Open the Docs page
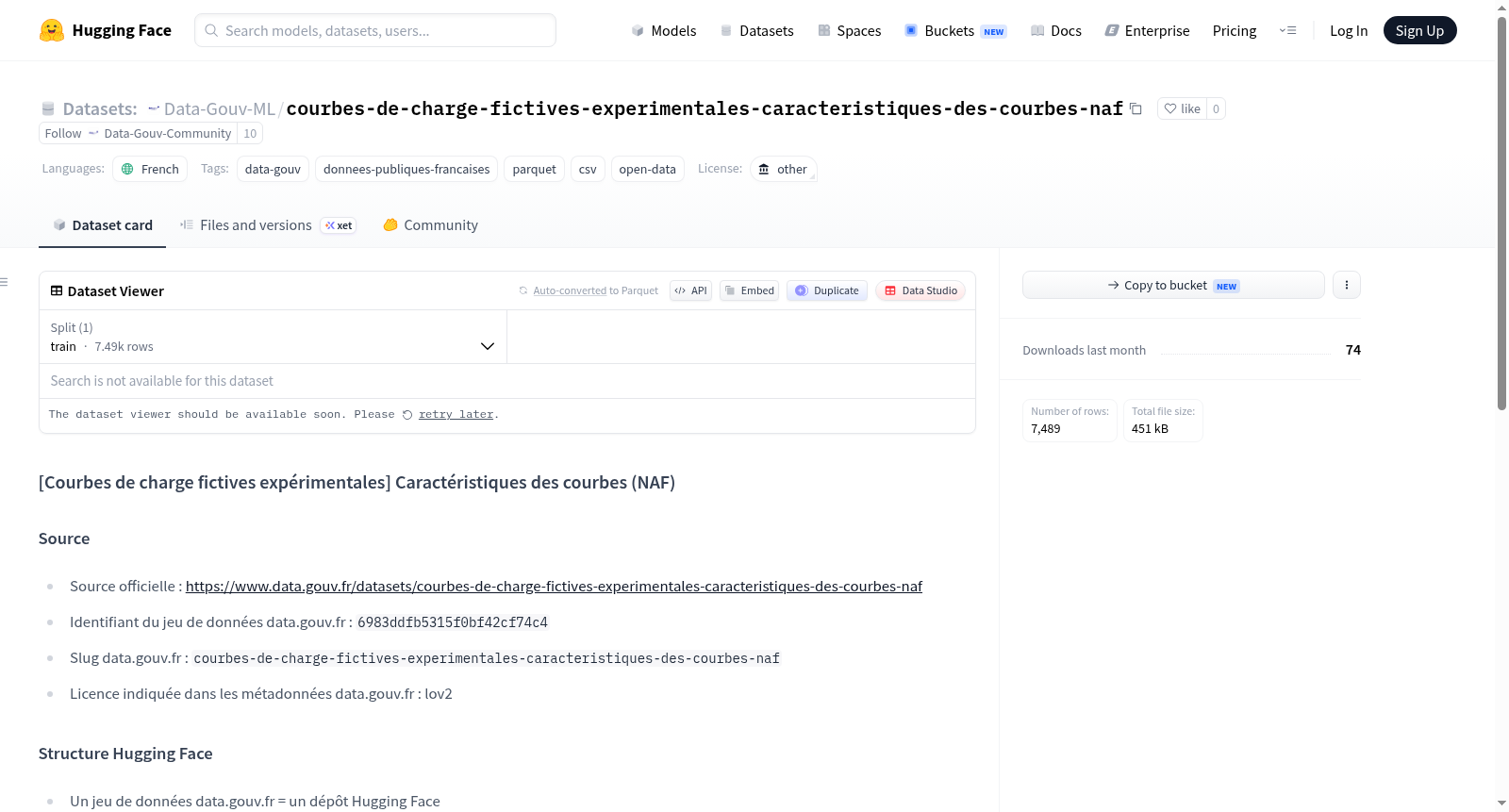1509x812 pixels. (x=1056, y=30)
